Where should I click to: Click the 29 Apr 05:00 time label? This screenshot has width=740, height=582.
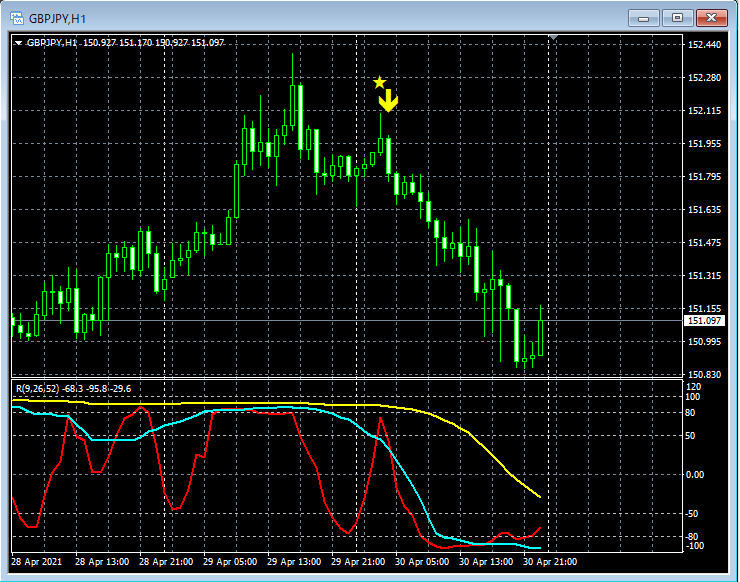pos(230,562)
